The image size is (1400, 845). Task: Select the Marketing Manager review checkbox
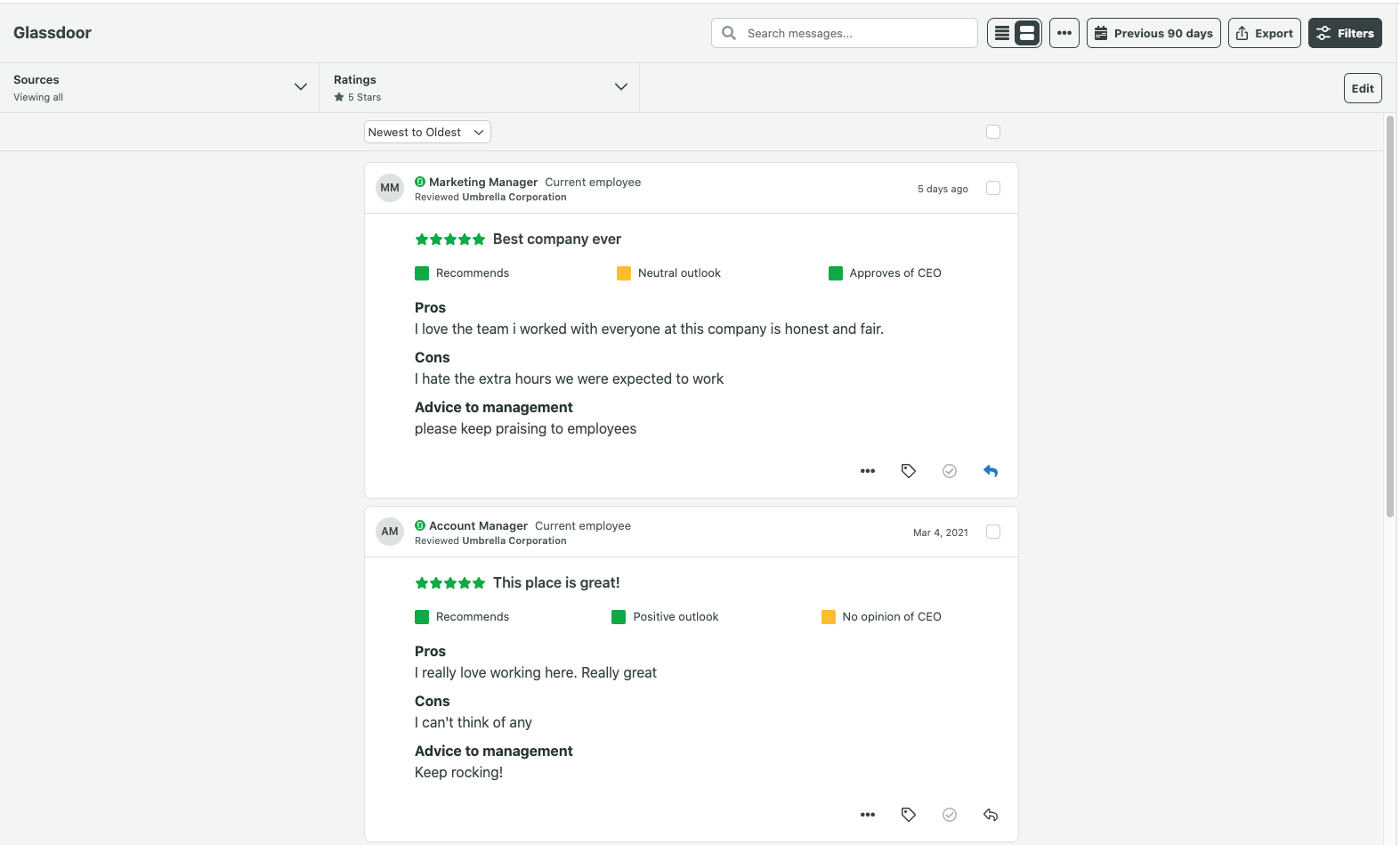[993, 188]
